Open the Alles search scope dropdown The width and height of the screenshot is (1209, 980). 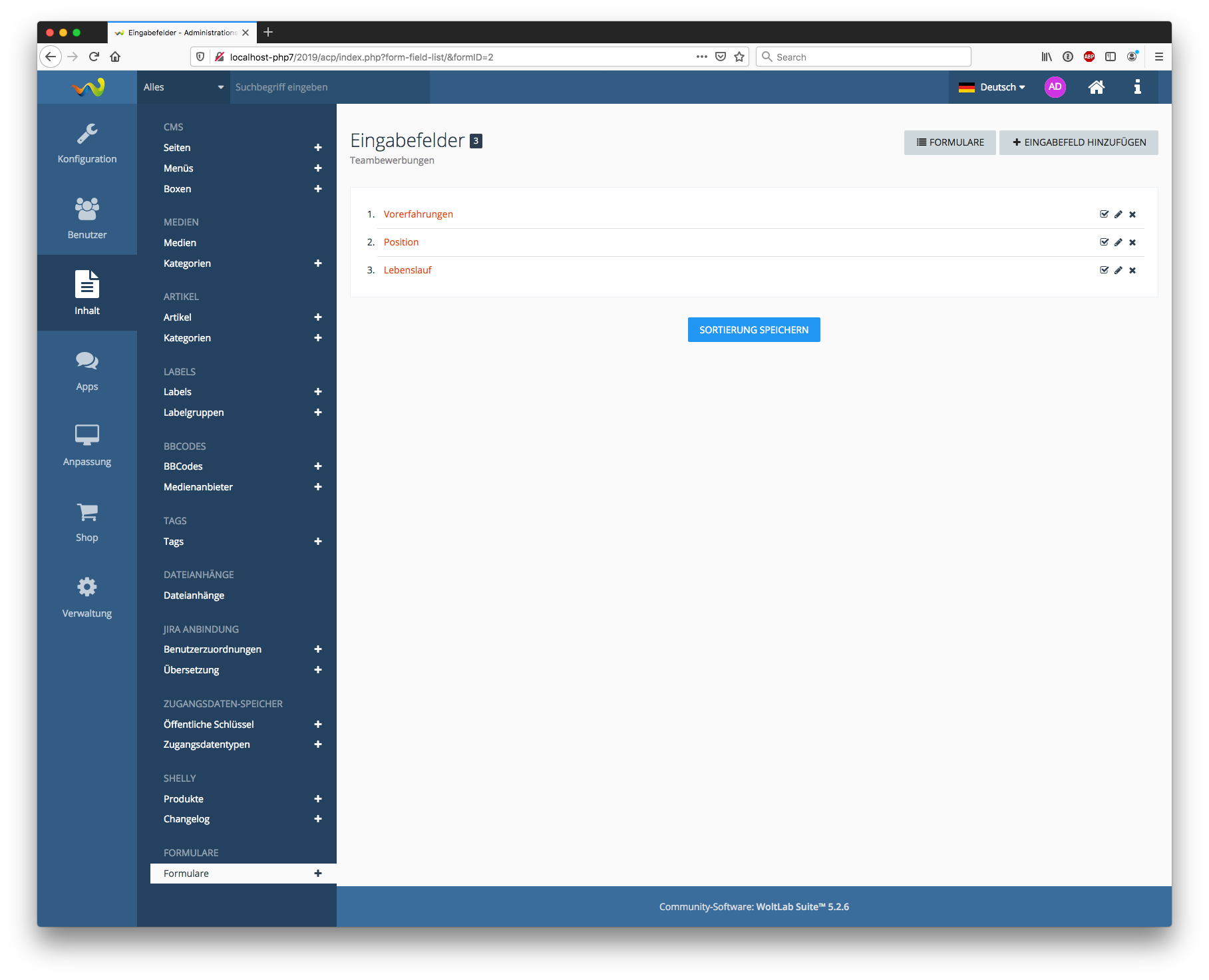click(183, 87)
